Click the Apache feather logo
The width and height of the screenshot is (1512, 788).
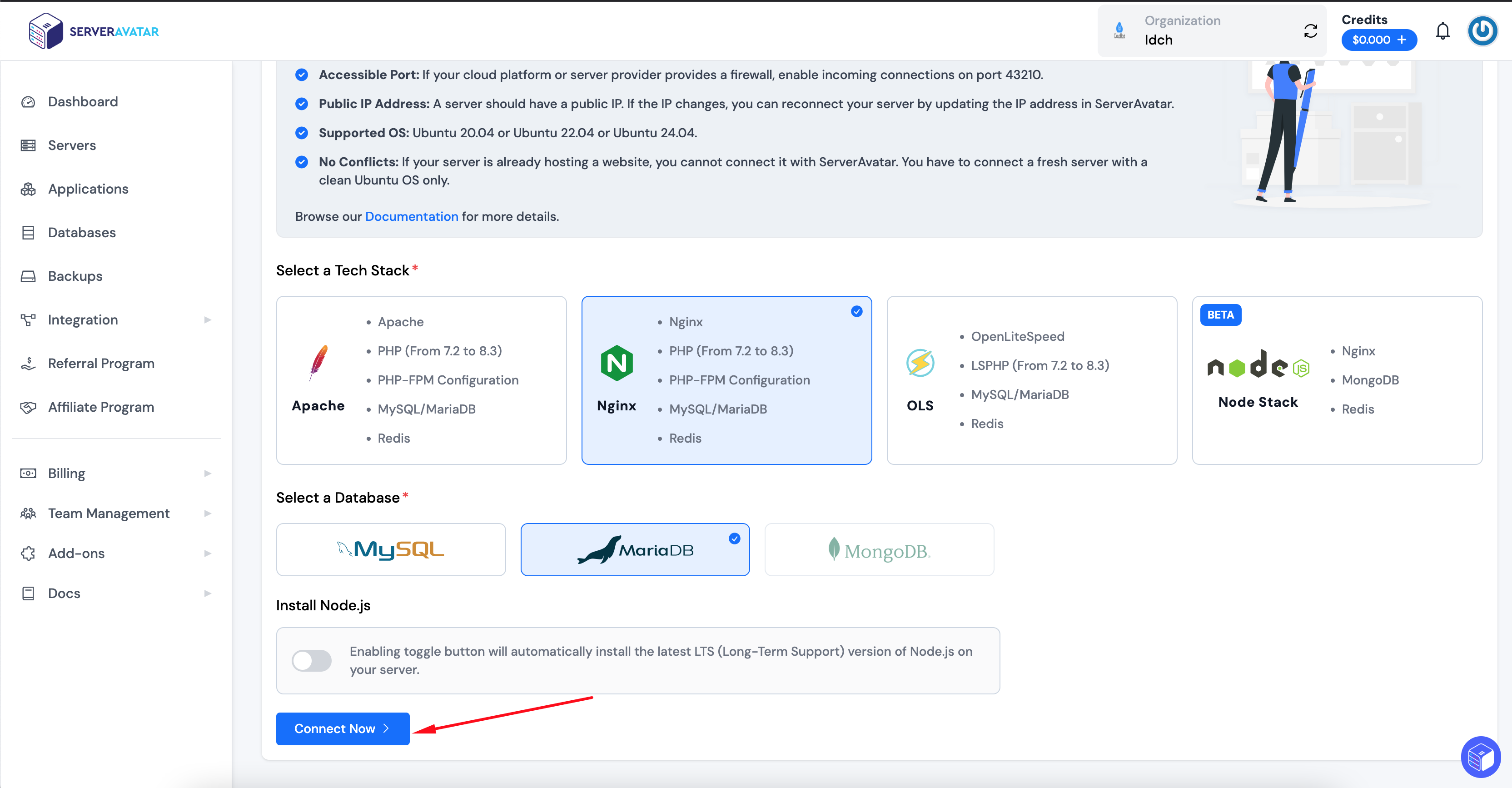(x=318, y=362)
